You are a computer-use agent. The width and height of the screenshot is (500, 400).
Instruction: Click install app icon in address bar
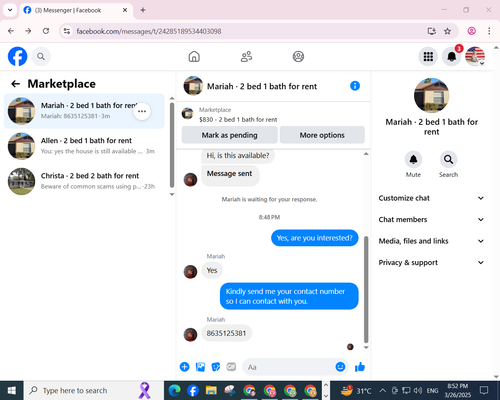(x=432, y=31)
